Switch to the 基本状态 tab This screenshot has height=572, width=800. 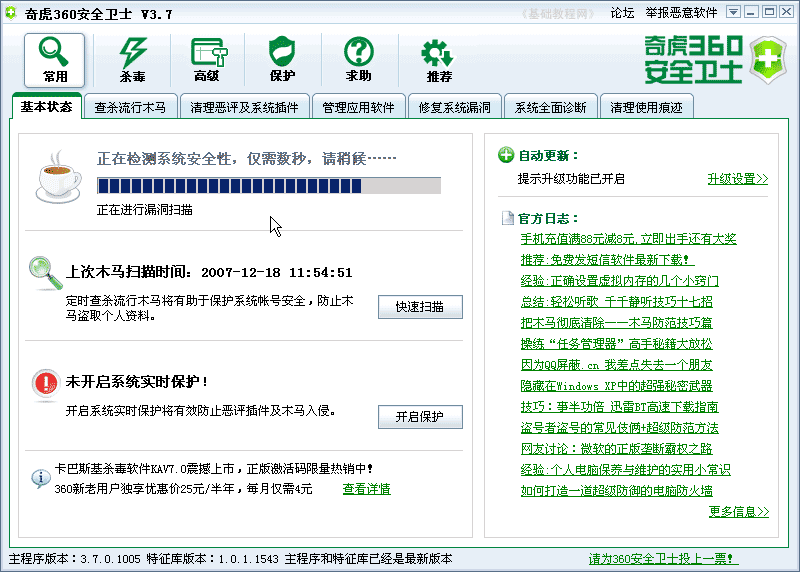pos(46,107)
